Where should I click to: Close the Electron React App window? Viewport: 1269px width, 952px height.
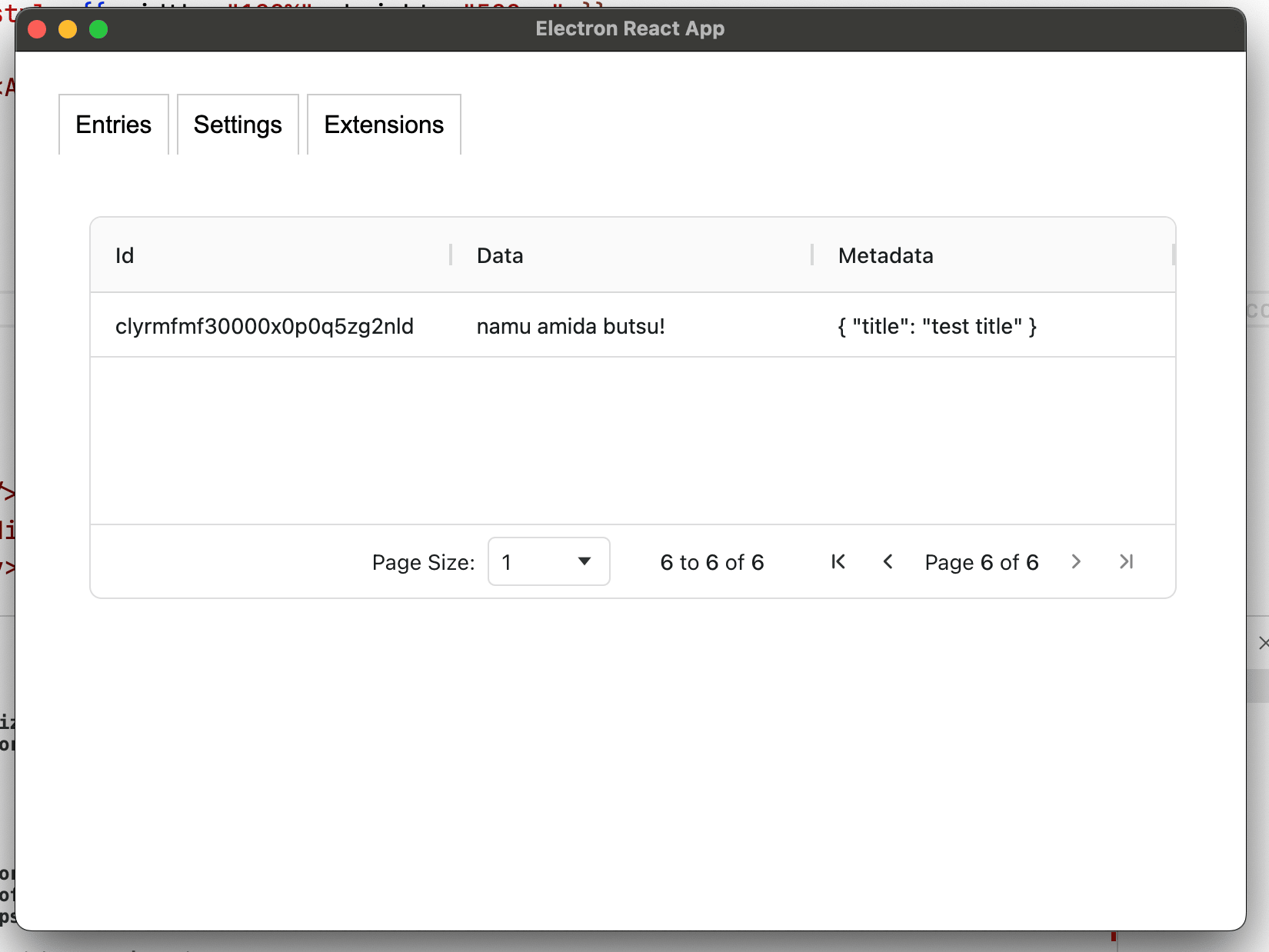coord(37,29)
